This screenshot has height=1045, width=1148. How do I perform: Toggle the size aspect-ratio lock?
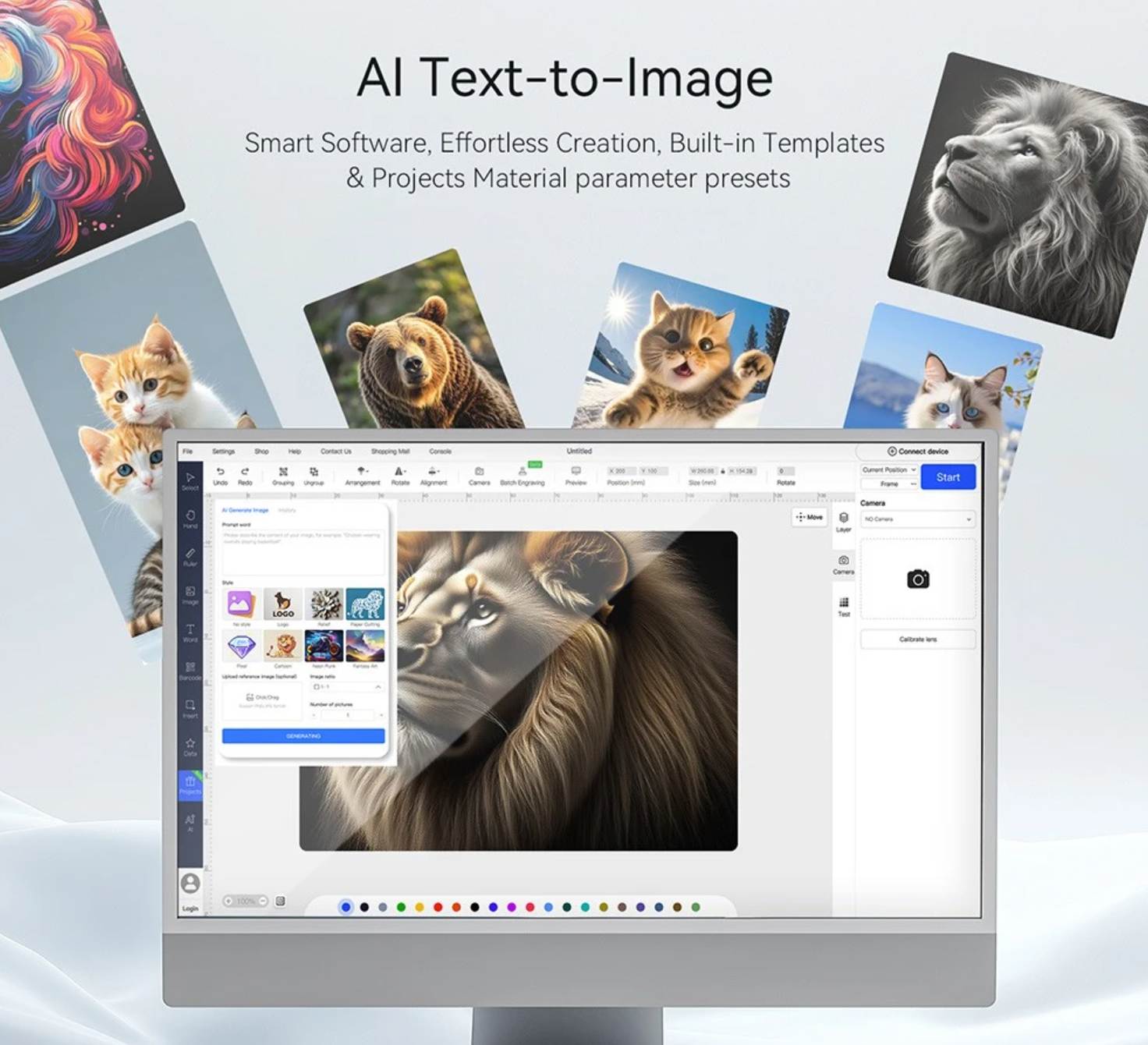(722, 471)
